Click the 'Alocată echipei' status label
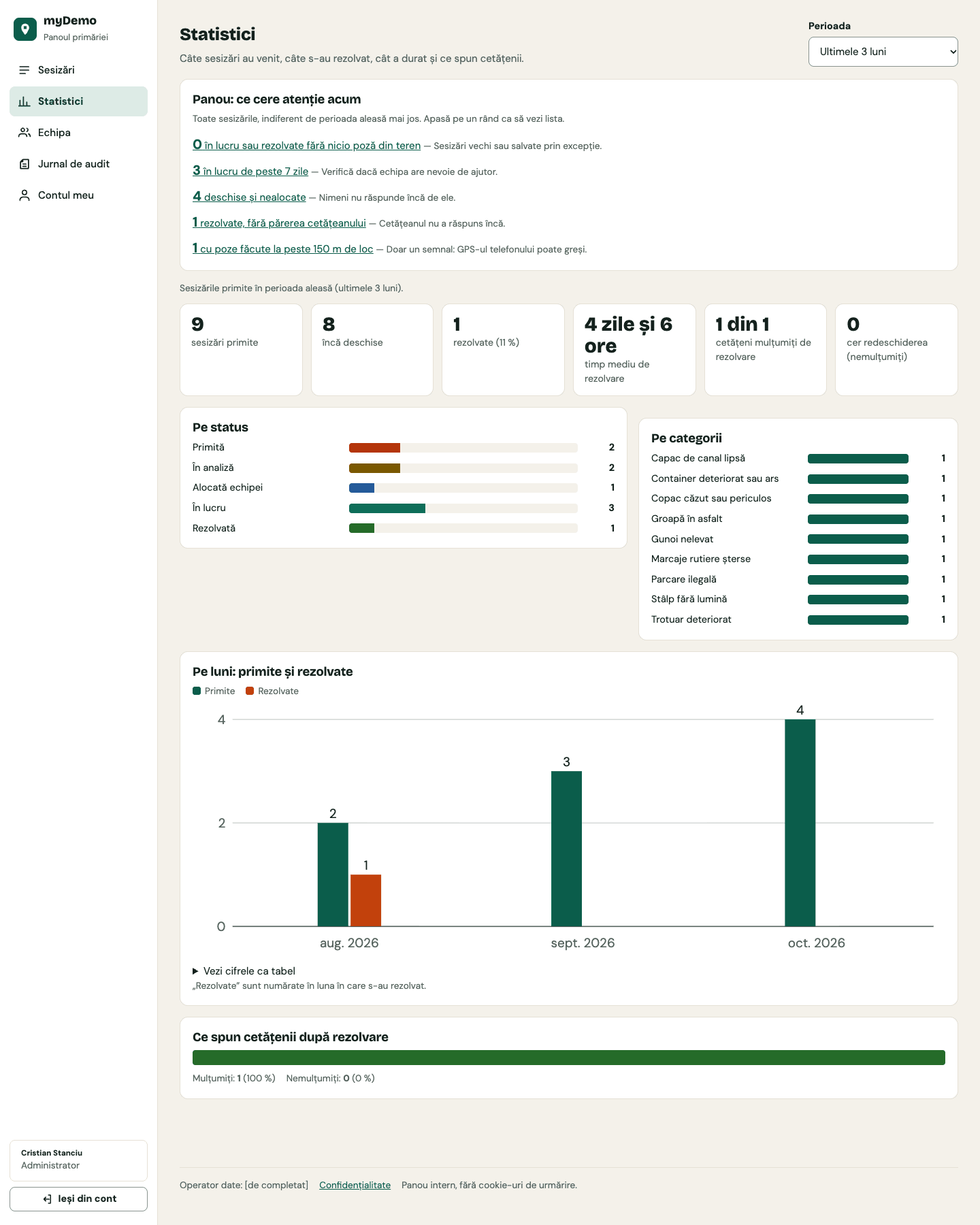This screenshot has height=1225, width=980. (x=227, y=487)
